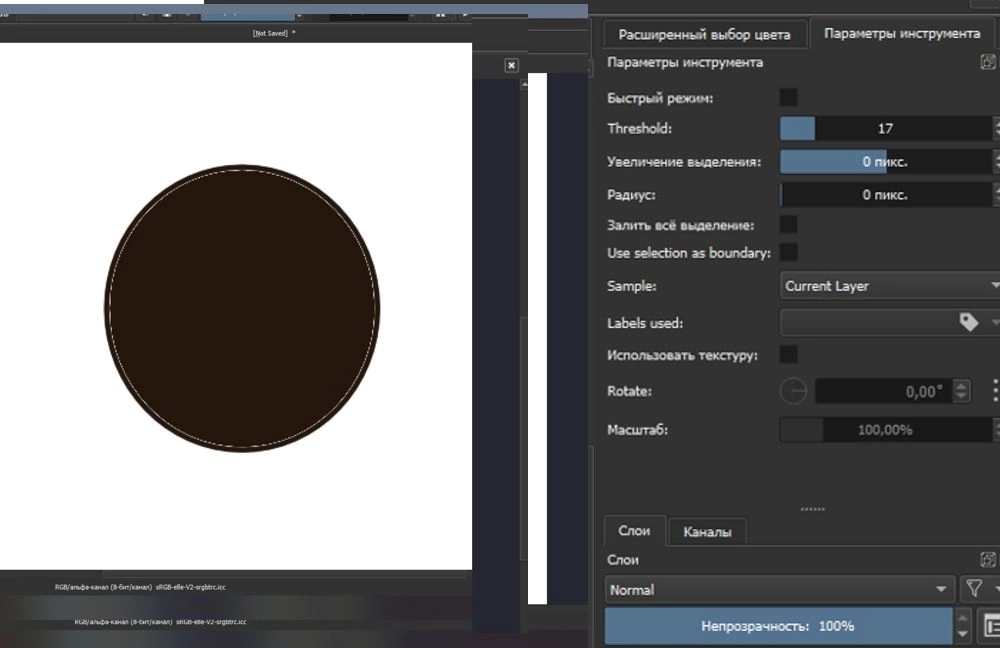Open the layer filter funnel menu

(974, 589)
